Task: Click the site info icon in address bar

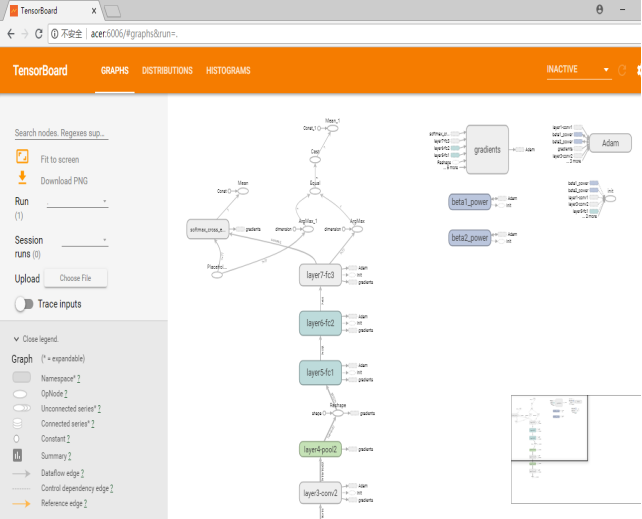Action: click(x=54, y=34)
